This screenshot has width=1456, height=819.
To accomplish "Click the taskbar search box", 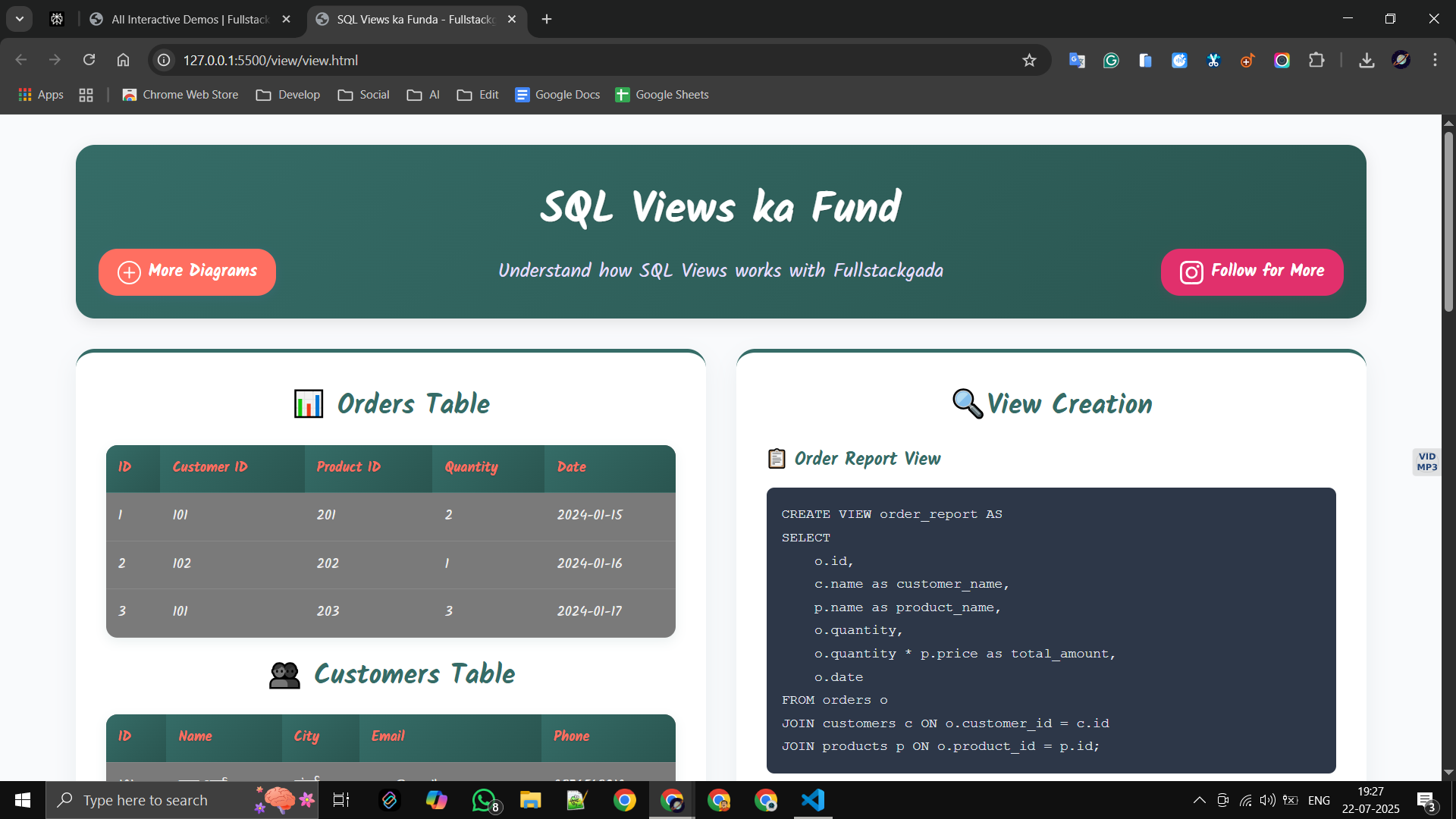I will pyautogui.click(x=182, y=800).
